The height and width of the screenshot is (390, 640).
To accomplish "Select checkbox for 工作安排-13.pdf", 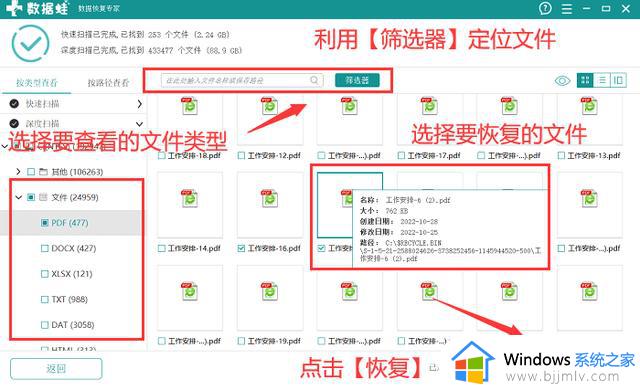I will pyautogui.click(x=561, y=155).
